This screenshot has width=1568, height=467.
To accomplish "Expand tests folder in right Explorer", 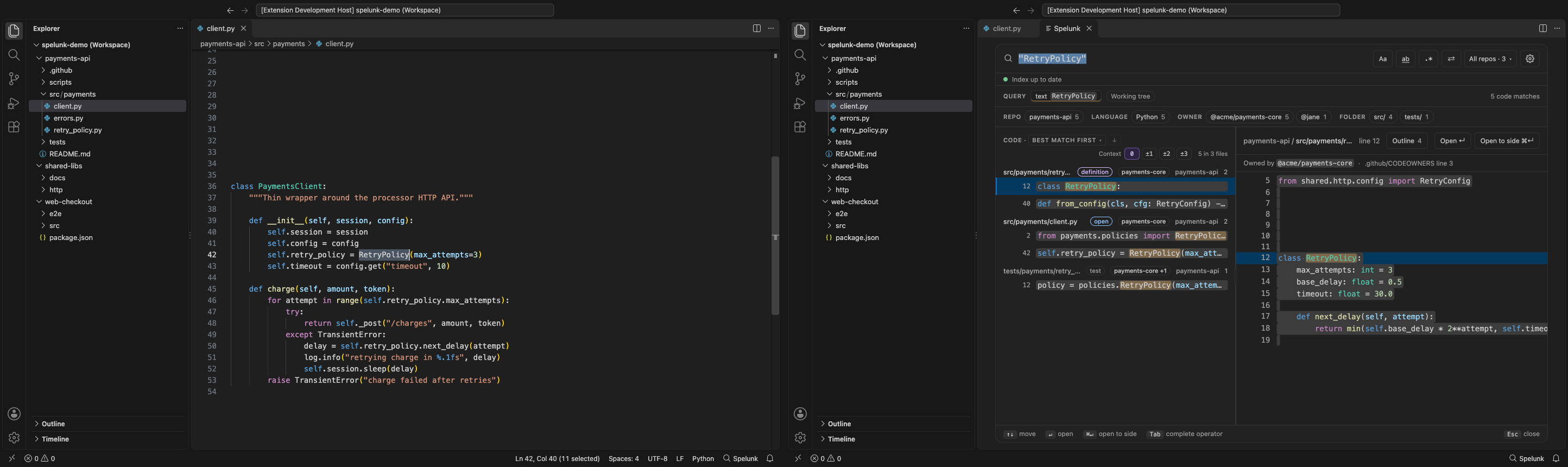I will (x=843, y=142).
